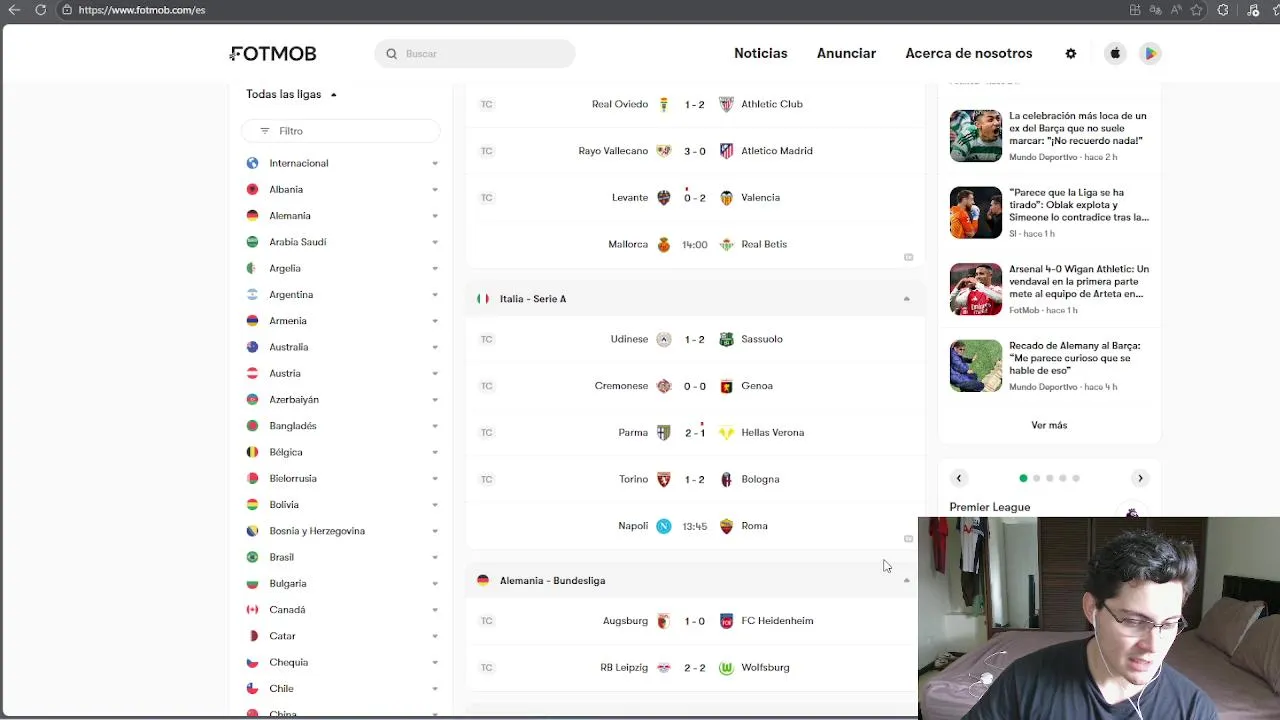Select the Chile country row
The image size is (1280, 720).
341,688
